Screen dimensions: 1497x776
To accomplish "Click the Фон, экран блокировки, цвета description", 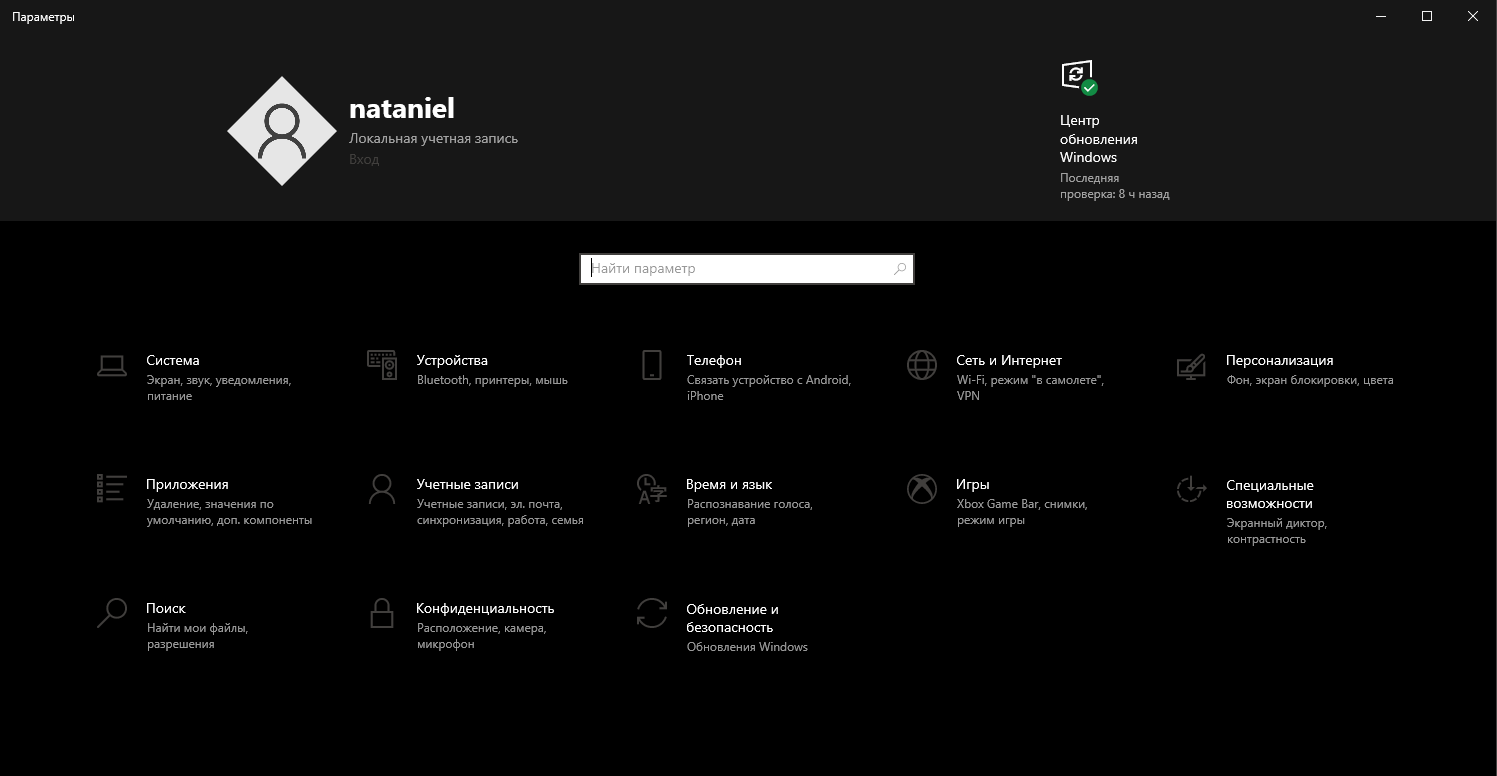I will point(1309,380).
